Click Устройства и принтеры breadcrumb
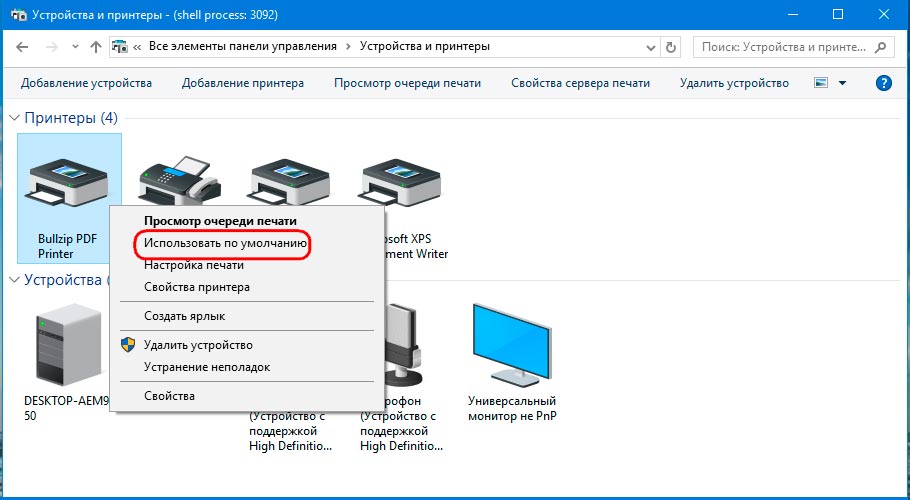This screenshot has height=500, width=910. click(425, 46)
